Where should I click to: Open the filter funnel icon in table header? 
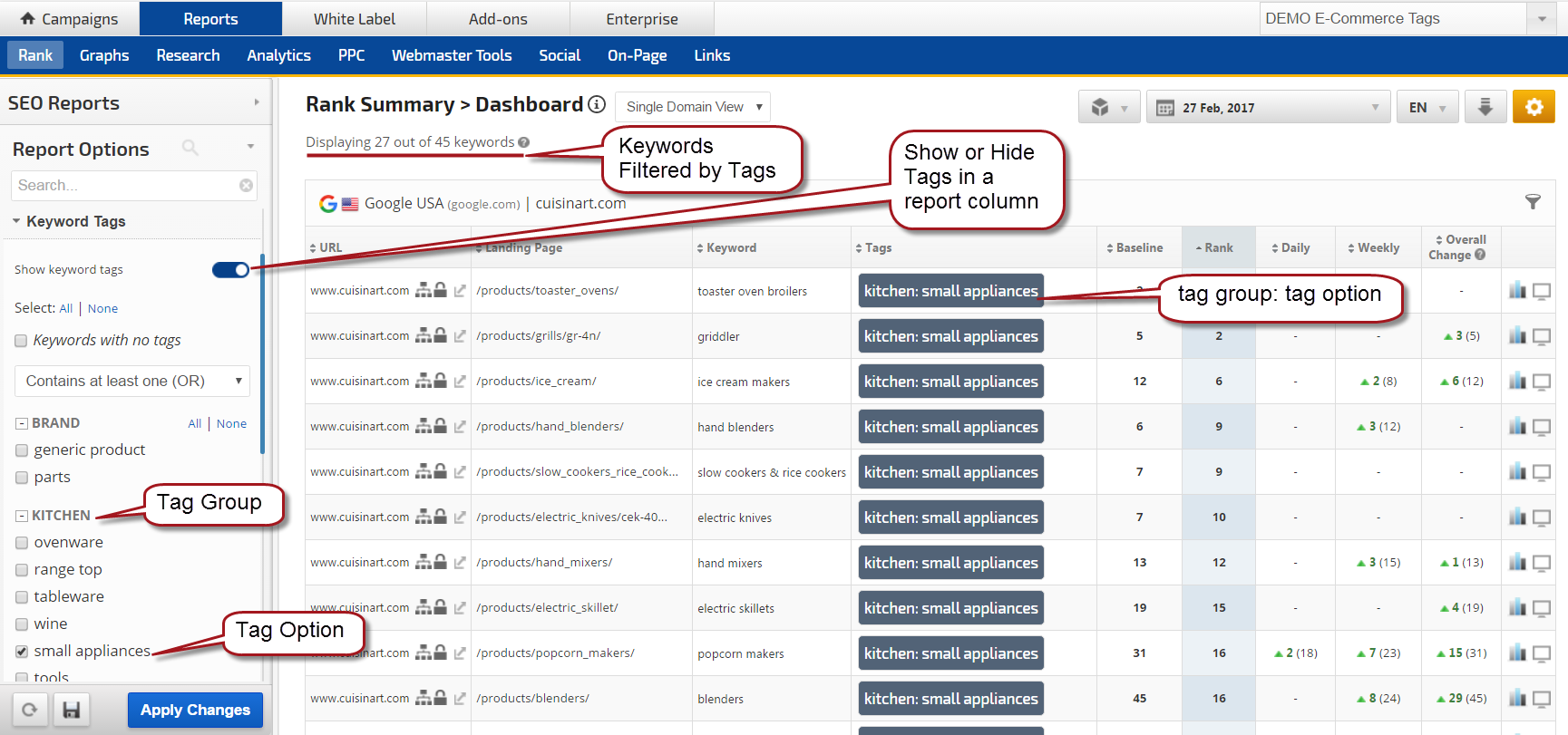1533,202
